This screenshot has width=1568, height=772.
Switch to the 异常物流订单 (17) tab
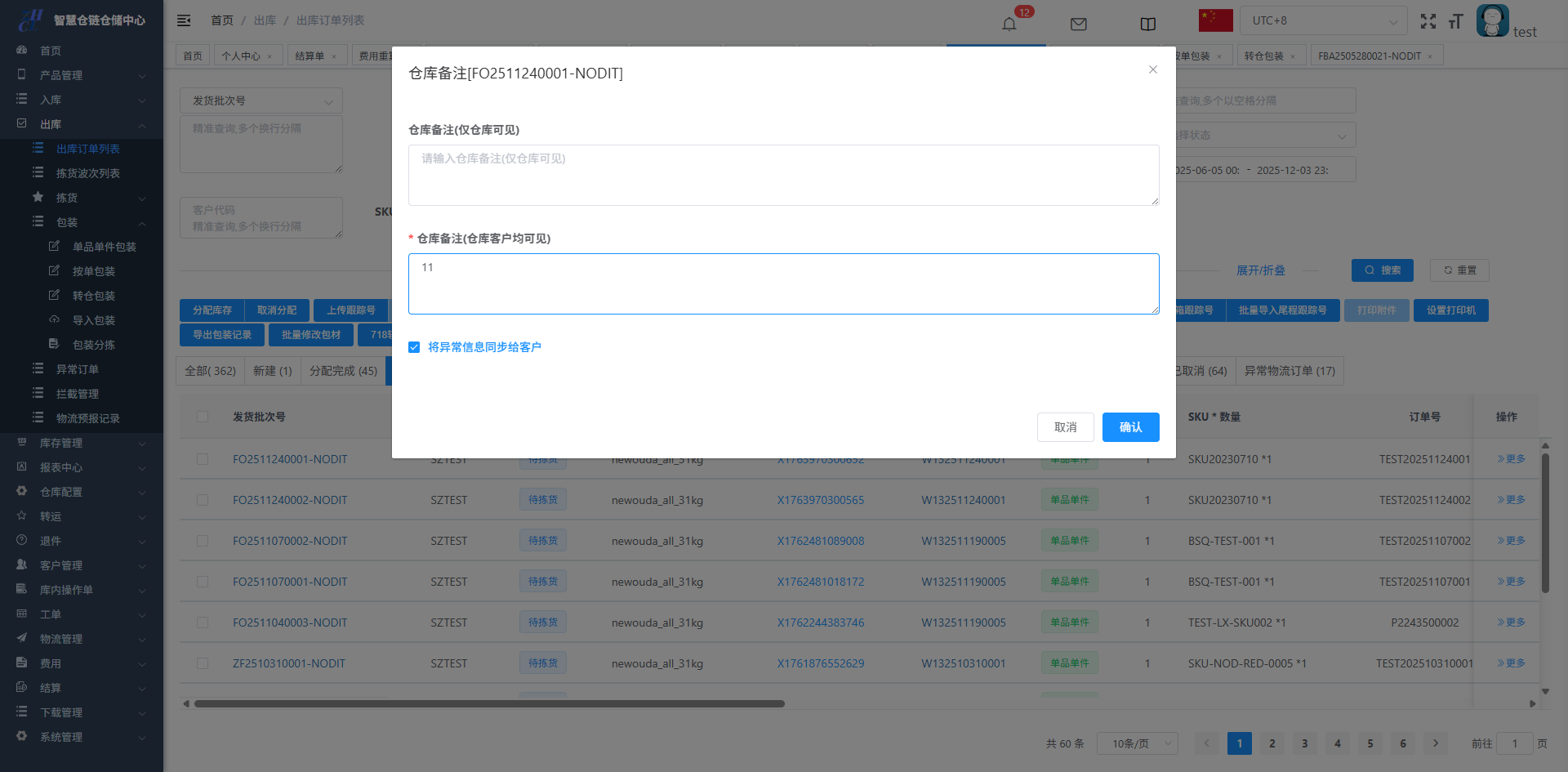coord(1289,371)
